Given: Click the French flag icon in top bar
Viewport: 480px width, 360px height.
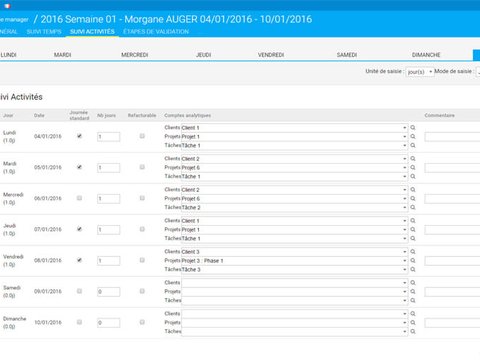Looking at the screenshot, I should tap(7, 6).
